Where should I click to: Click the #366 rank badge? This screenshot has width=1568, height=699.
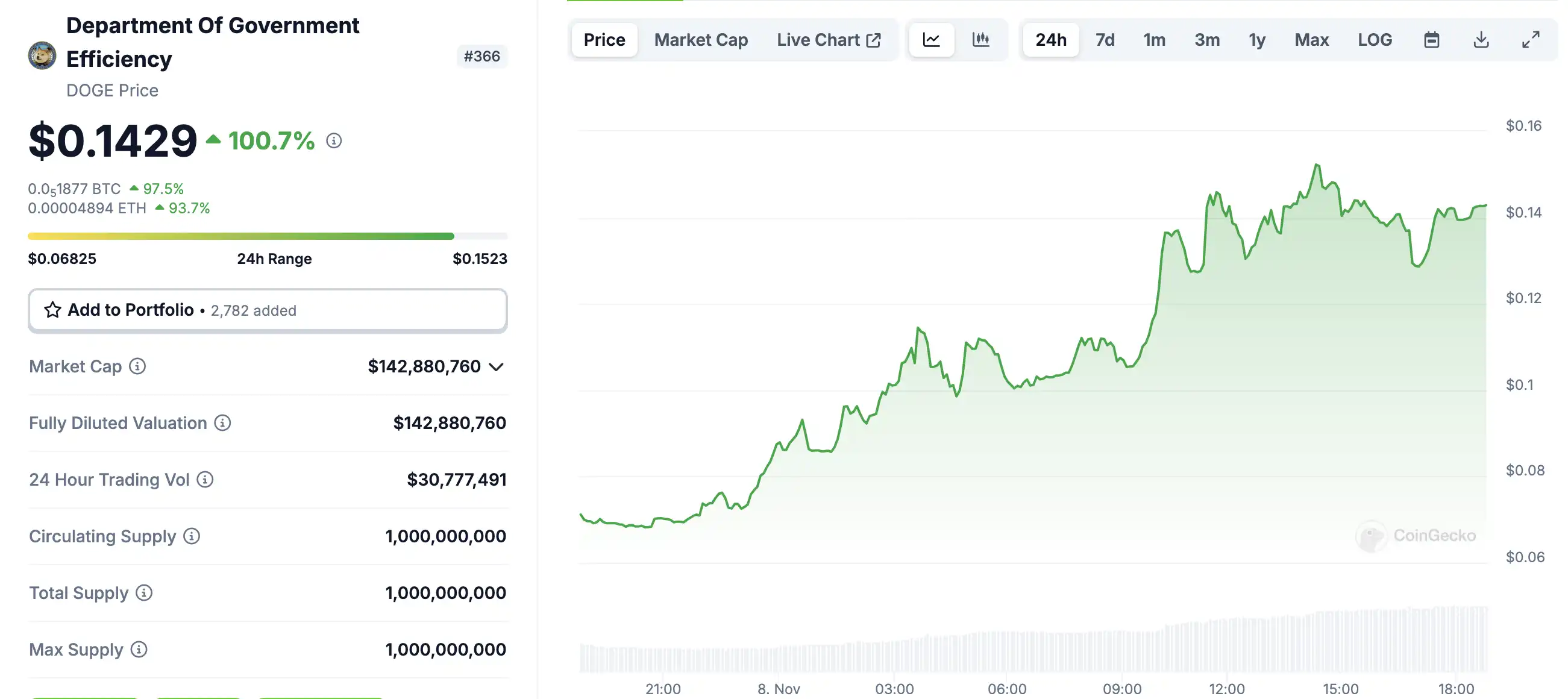481,57
